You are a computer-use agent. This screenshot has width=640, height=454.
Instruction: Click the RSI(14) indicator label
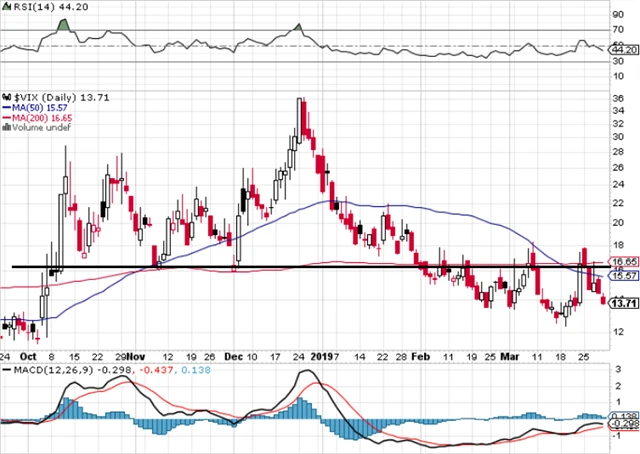pyautogui.click(x=25, y=9)
